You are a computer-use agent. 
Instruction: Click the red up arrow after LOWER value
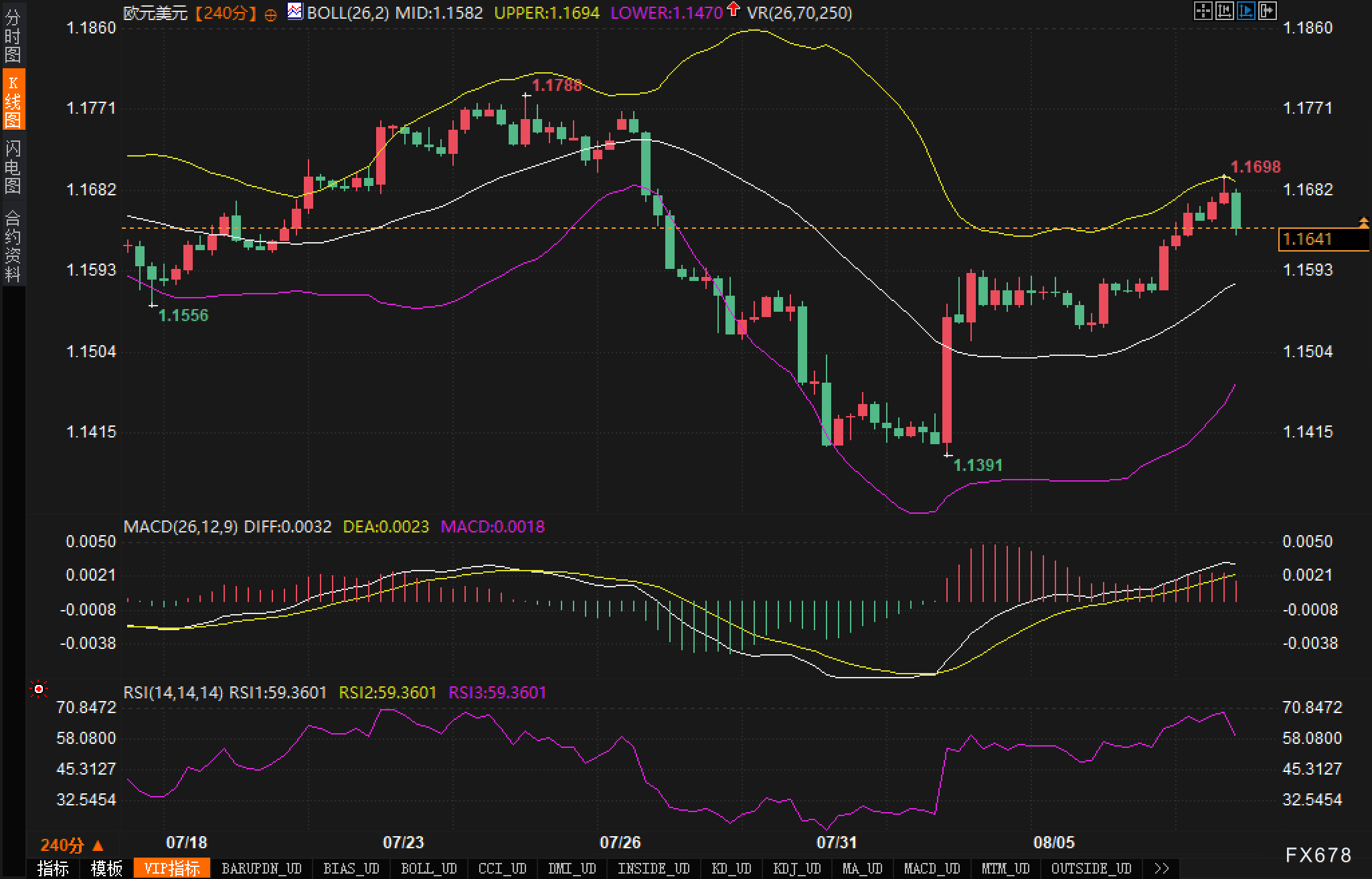734,9
